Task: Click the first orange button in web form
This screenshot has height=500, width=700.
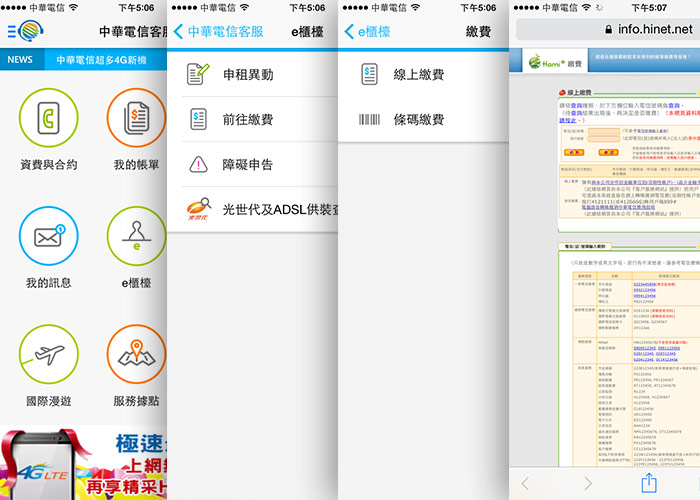Action: [x=574, y=152]
